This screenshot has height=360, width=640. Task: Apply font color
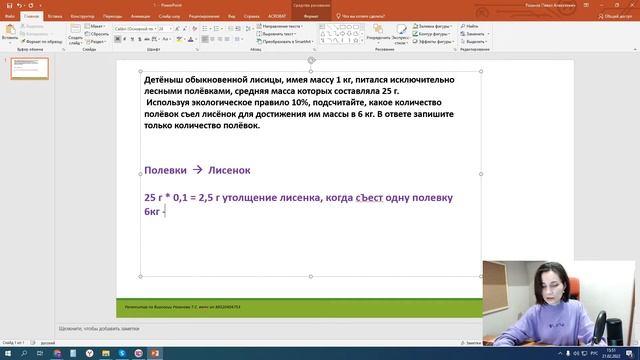[191, 39]
